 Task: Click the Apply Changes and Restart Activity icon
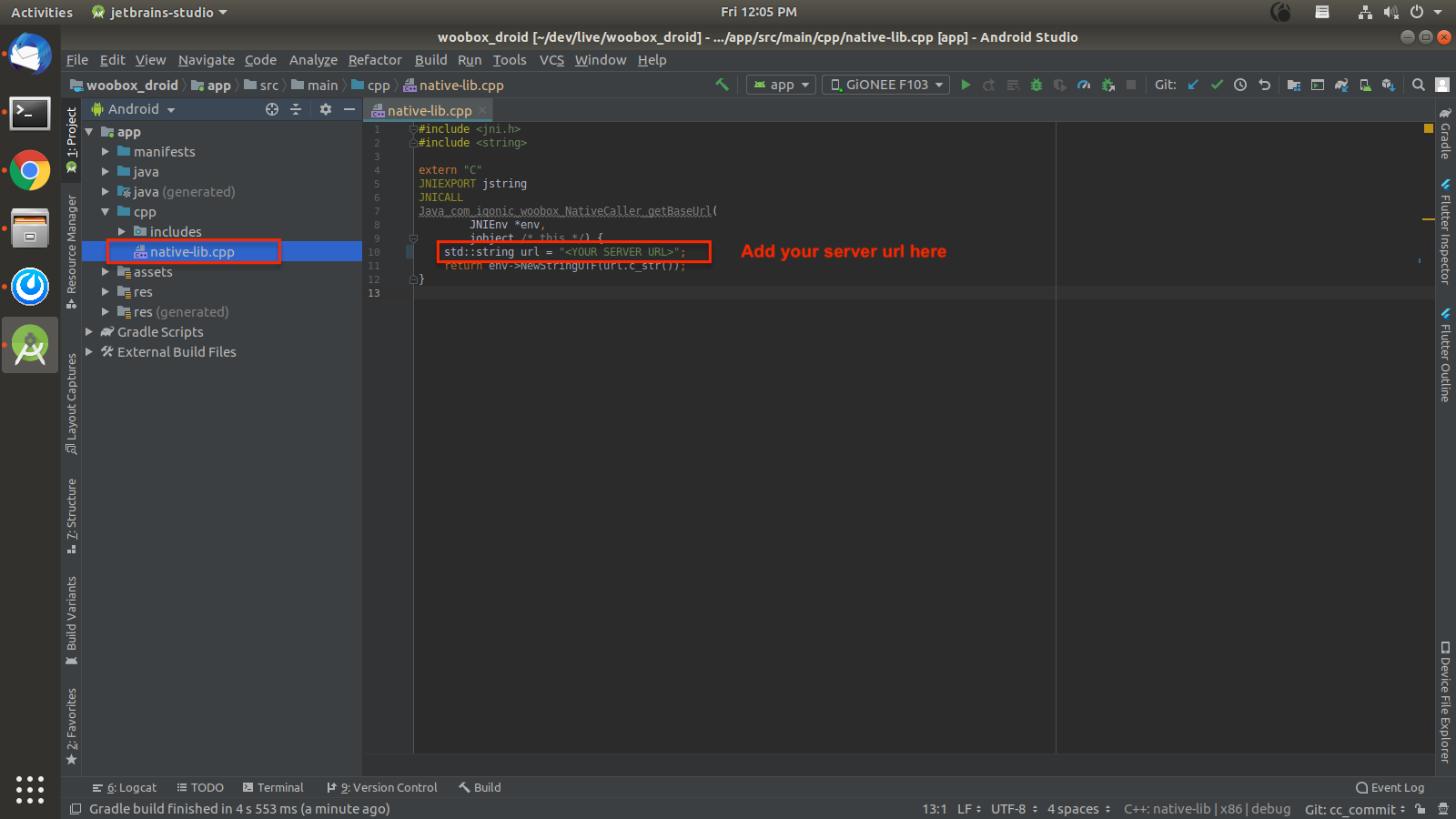click(x=989, y=85)
